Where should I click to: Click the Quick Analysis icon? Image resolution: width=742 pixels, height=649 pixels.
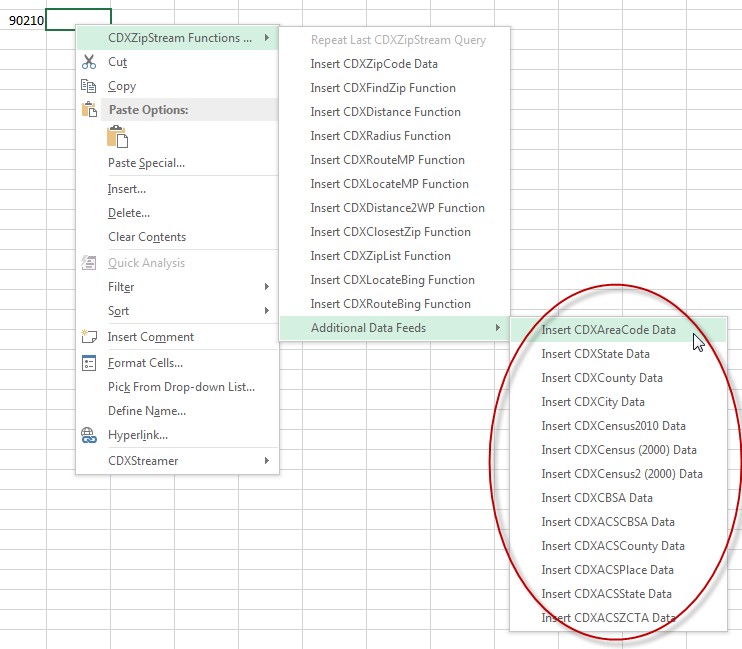pyautogui.click(x=89, y=263)
